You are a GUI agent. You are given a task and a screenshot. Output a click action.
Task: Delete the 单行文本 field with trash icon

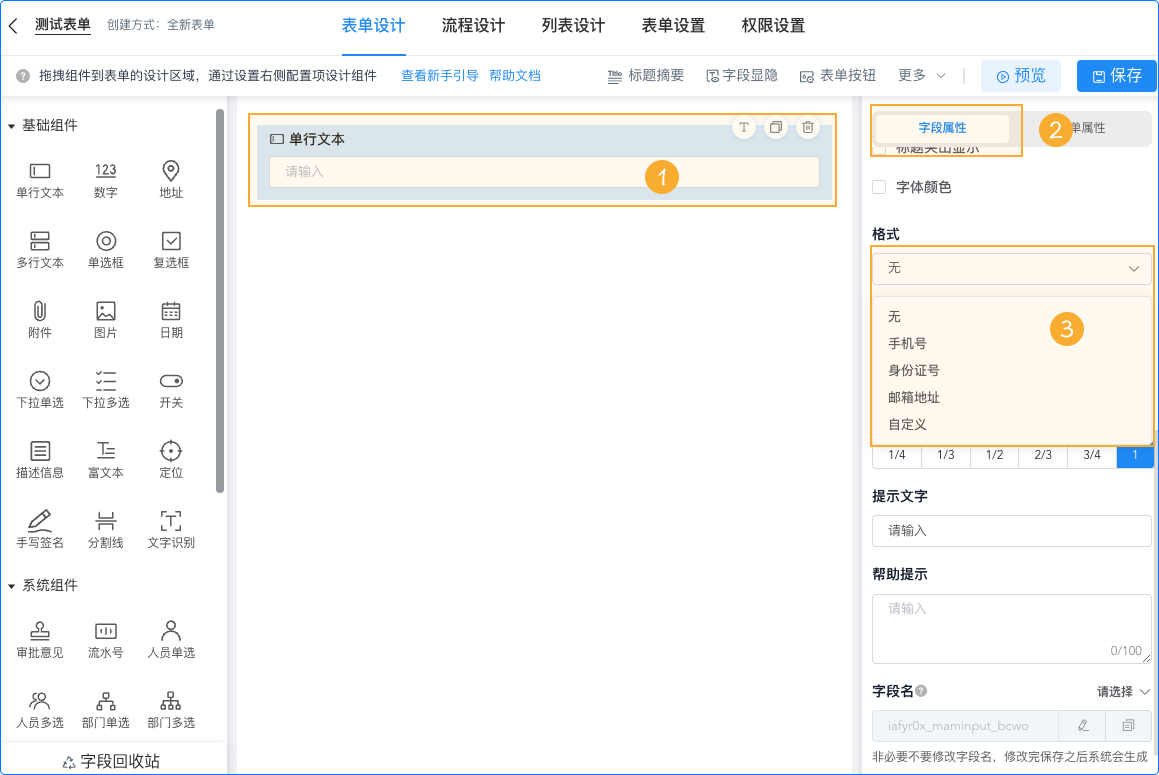pyautogui.click(x=809, y=128)
